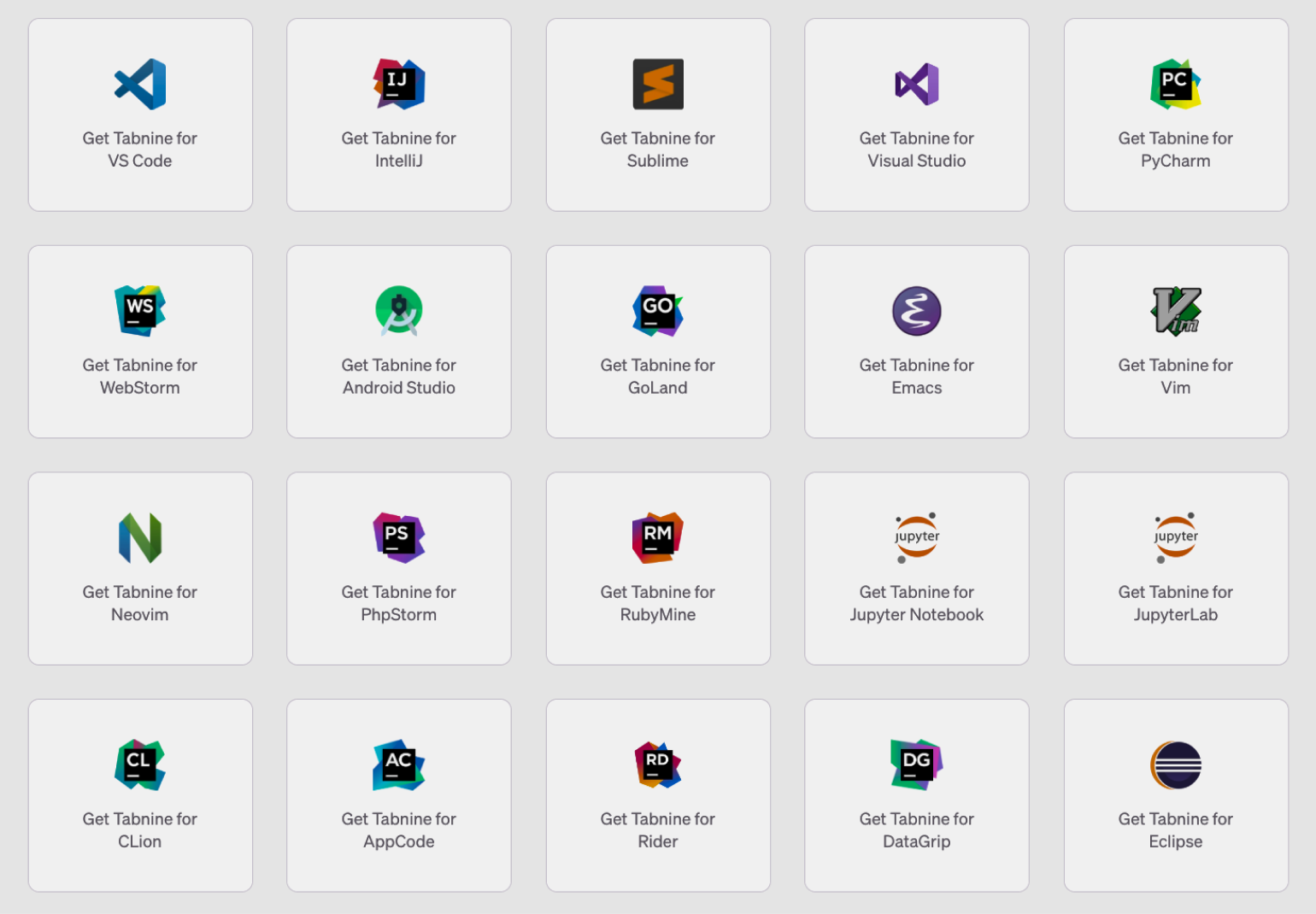
Task: Follow the 'Get Tabnine for Sublime' text
Action: point(658,149)
